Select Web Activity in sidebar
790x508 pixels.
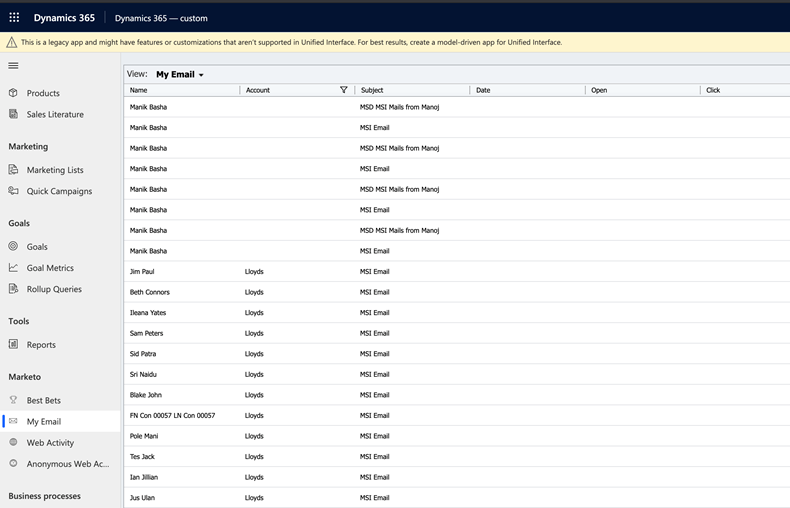[x=50, y=442]
